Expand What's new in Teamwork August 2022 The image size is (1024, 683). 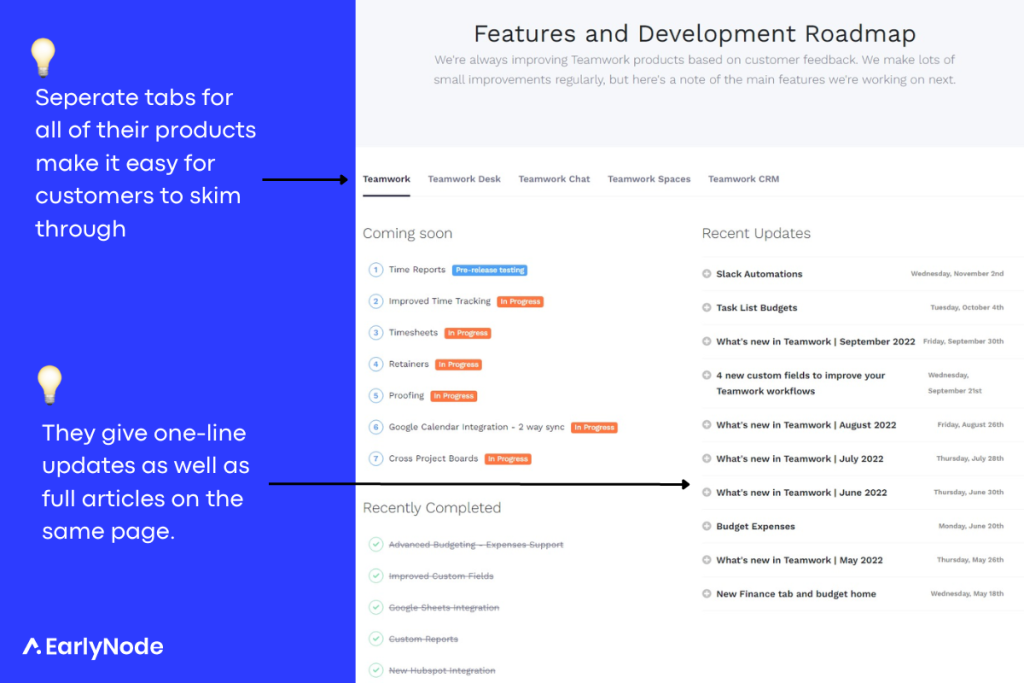[707, 424]
